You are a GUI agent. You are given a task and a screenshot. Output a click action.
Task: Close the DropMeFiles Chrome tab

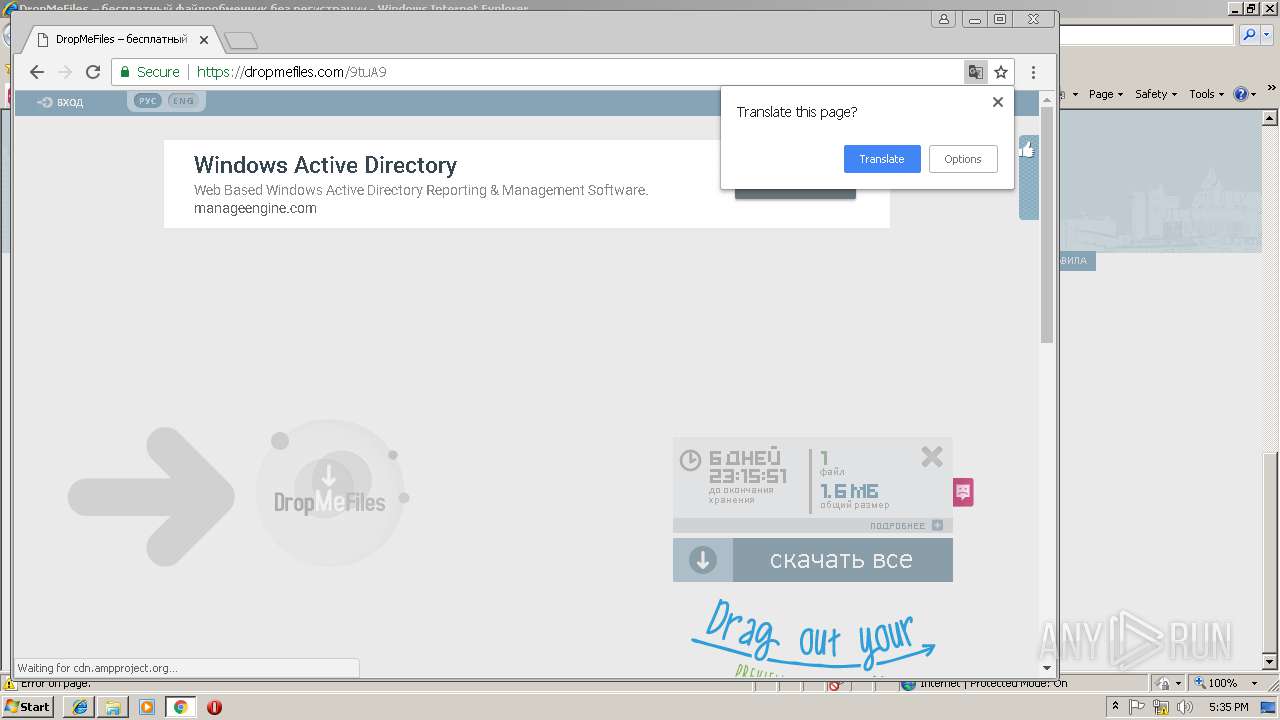204,40
